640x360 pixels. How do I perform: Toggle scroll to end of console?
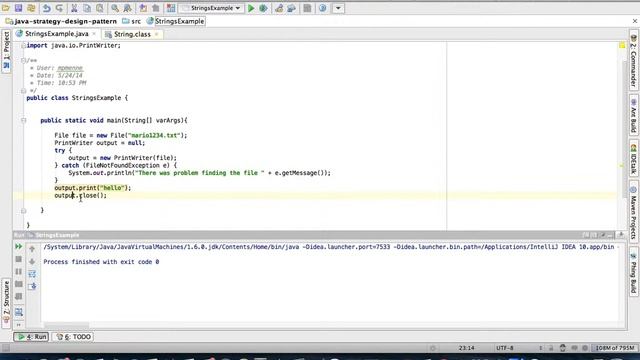click(x=32, y=286)
